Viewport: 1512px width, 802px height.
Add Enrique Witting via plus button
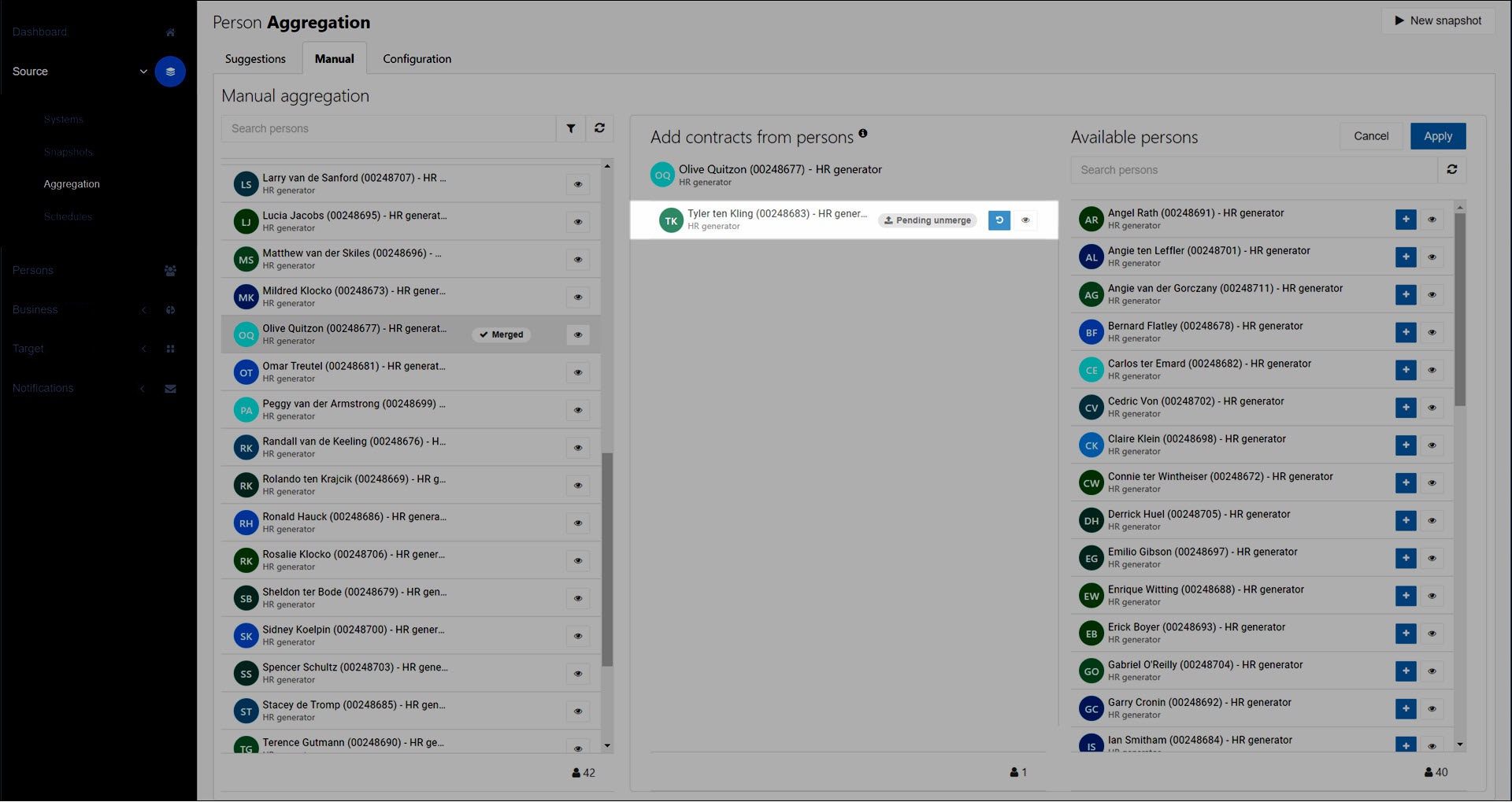pyautogui.click(x=1406, y=596)
